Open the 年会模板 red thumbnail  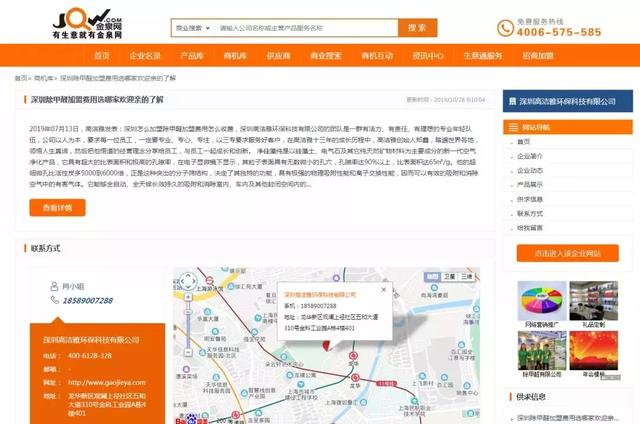(593, 350)
